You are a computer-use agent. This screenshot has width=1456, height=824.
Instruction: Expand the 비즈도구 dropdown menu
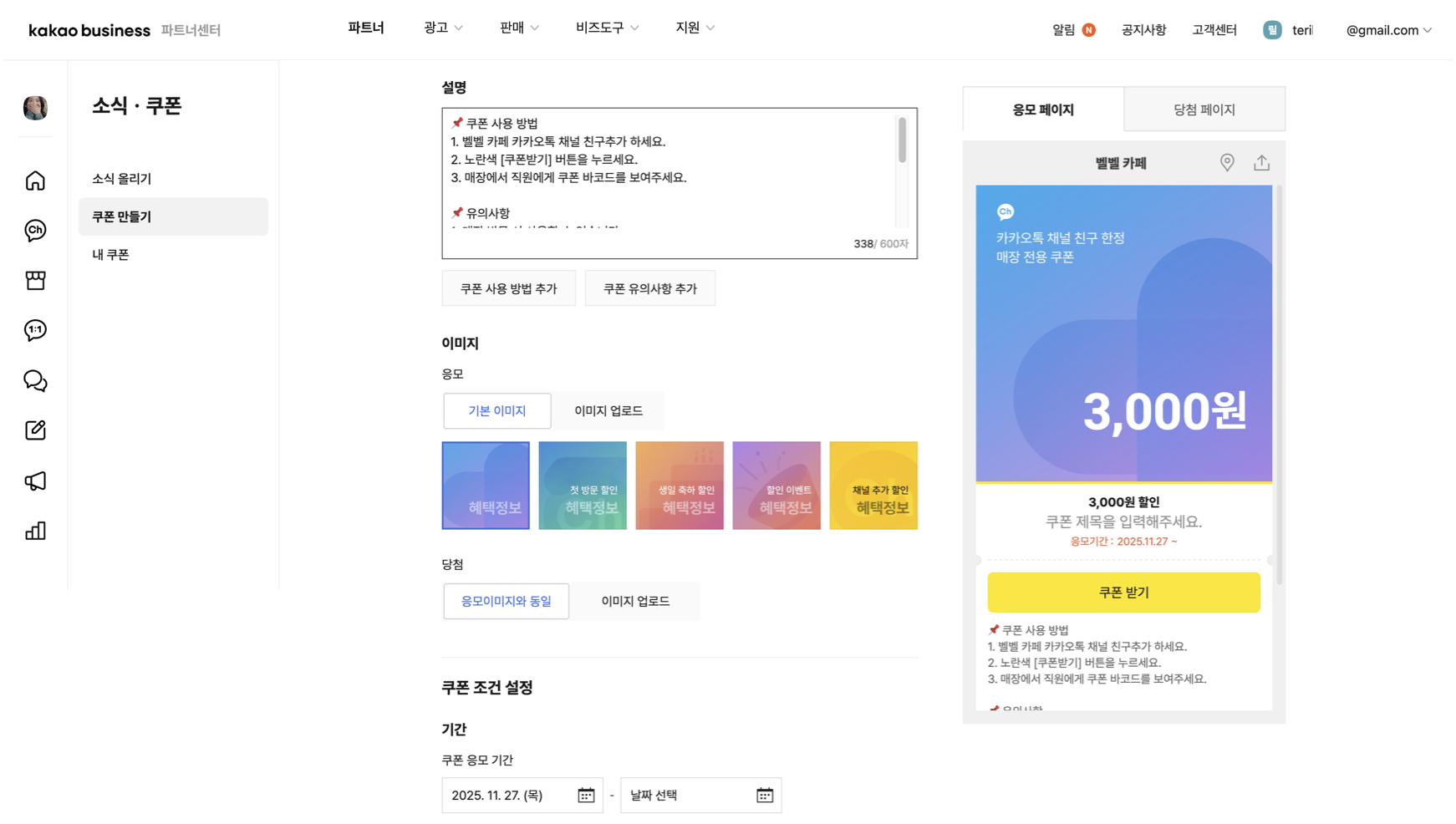(607, 28)
